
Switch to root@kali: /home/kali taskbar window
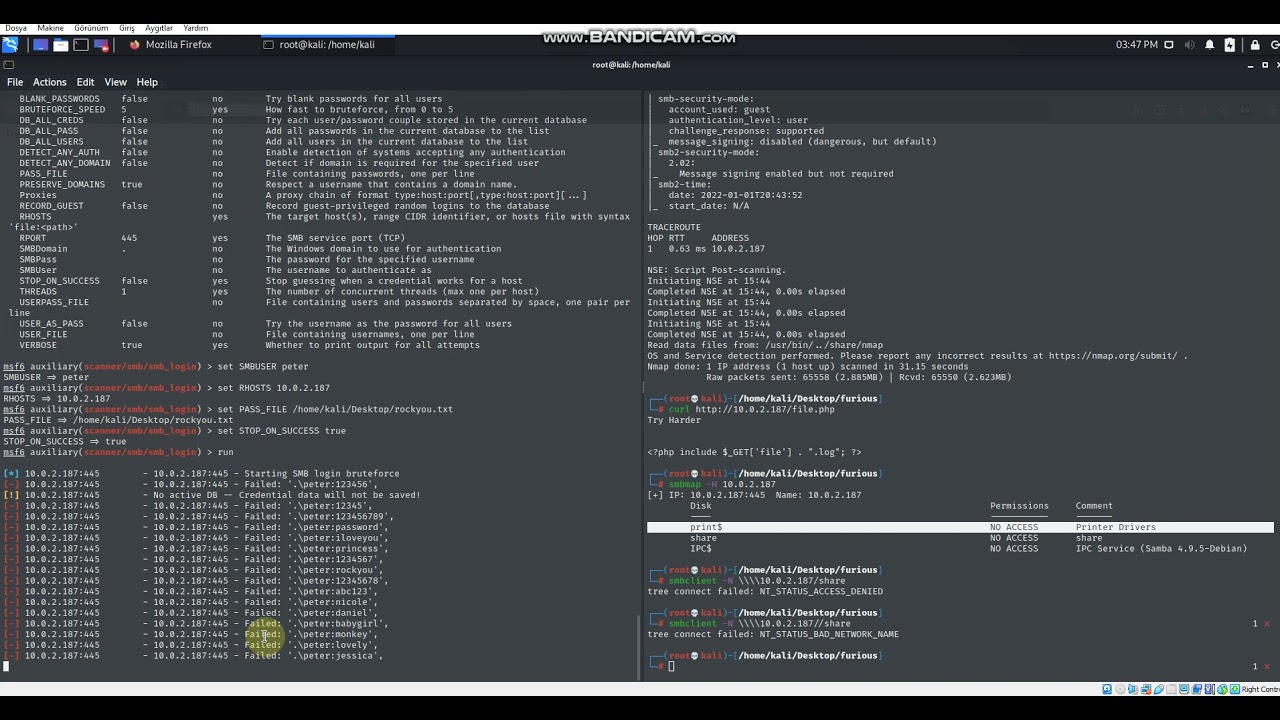327,45
